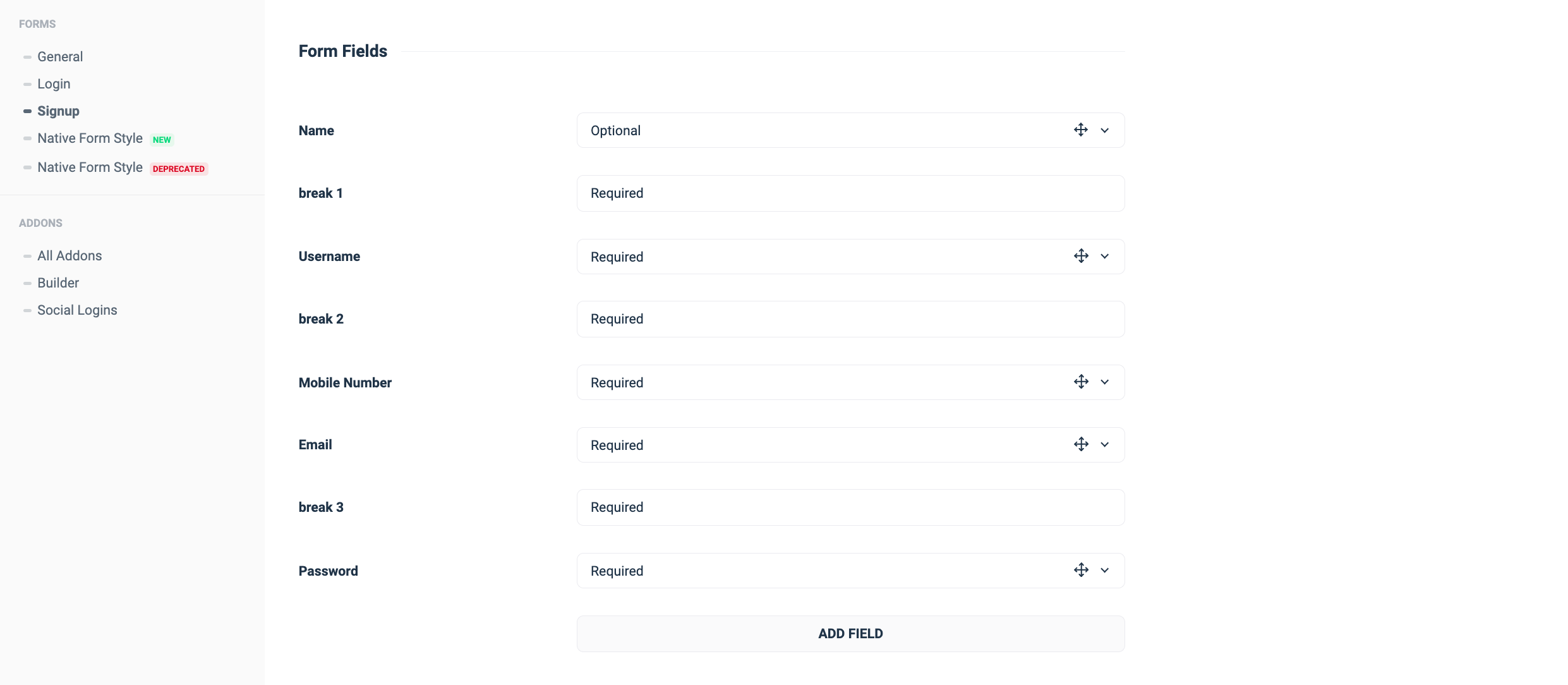Click the move handle icon on Username field
This screenshot has width=1568, height=685.
(1081, 256)
